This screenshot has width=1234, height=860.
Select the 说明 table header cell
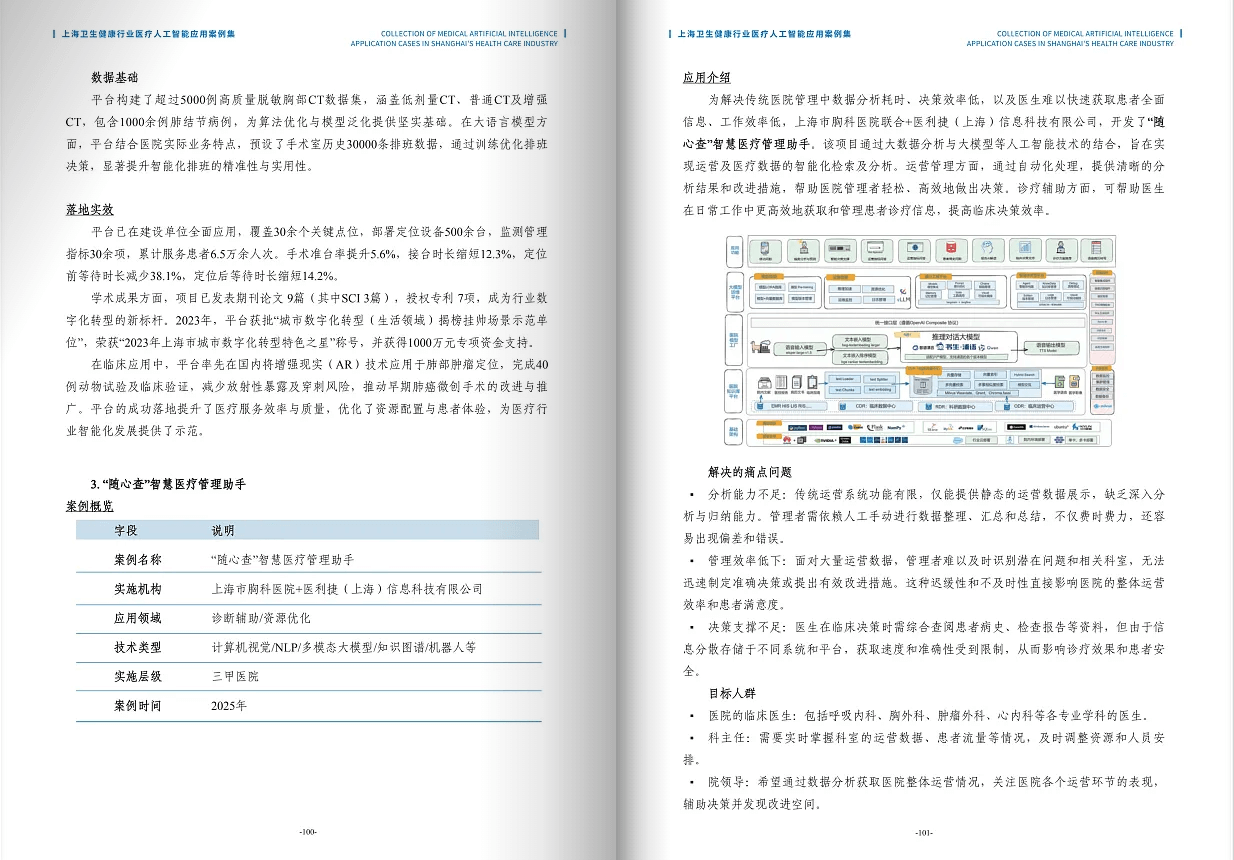pyautogui.click(x=223, y=530)
